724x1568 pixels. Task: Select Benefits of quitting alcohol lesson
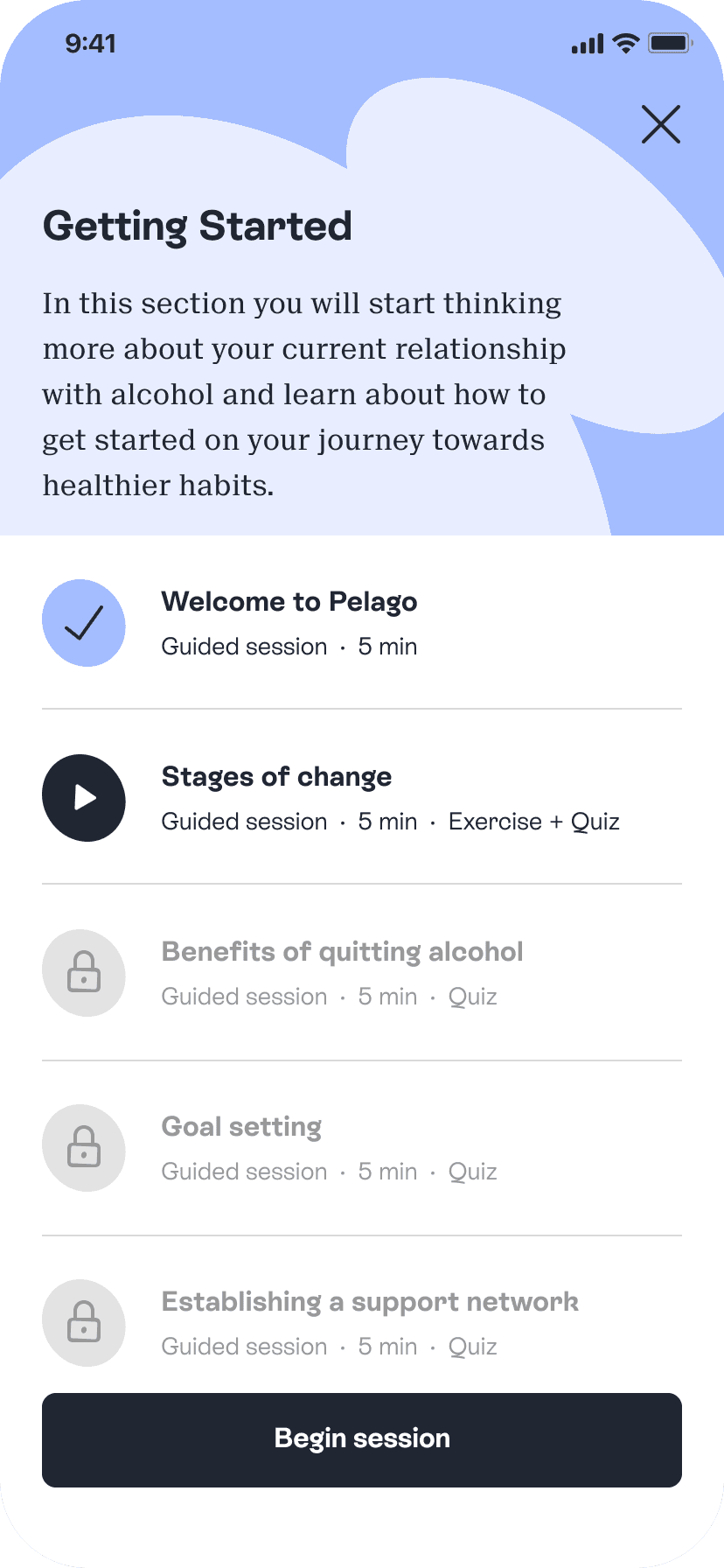tap(342, 952)
